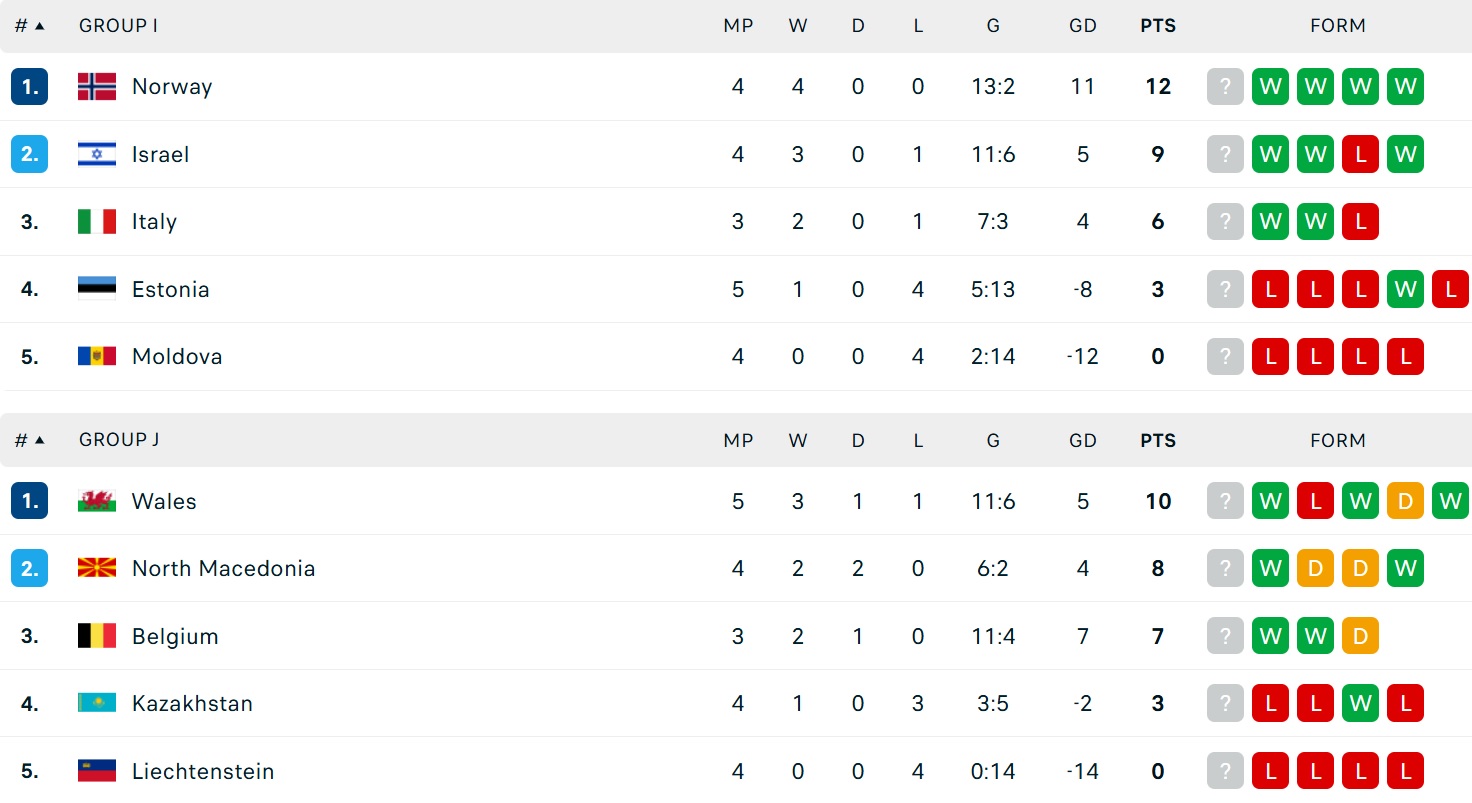Click Israel rank 2 light-blue badge

pos(30,154)
